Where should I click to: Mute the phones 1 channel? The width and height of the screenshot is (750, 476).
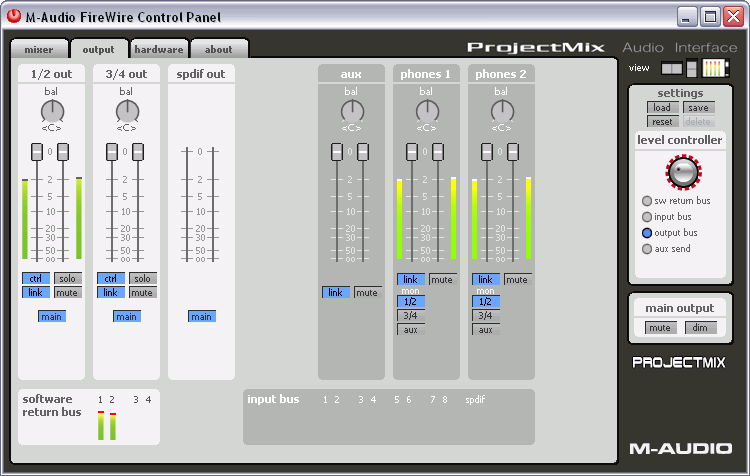pyautogui.click(x=442, y=279)
